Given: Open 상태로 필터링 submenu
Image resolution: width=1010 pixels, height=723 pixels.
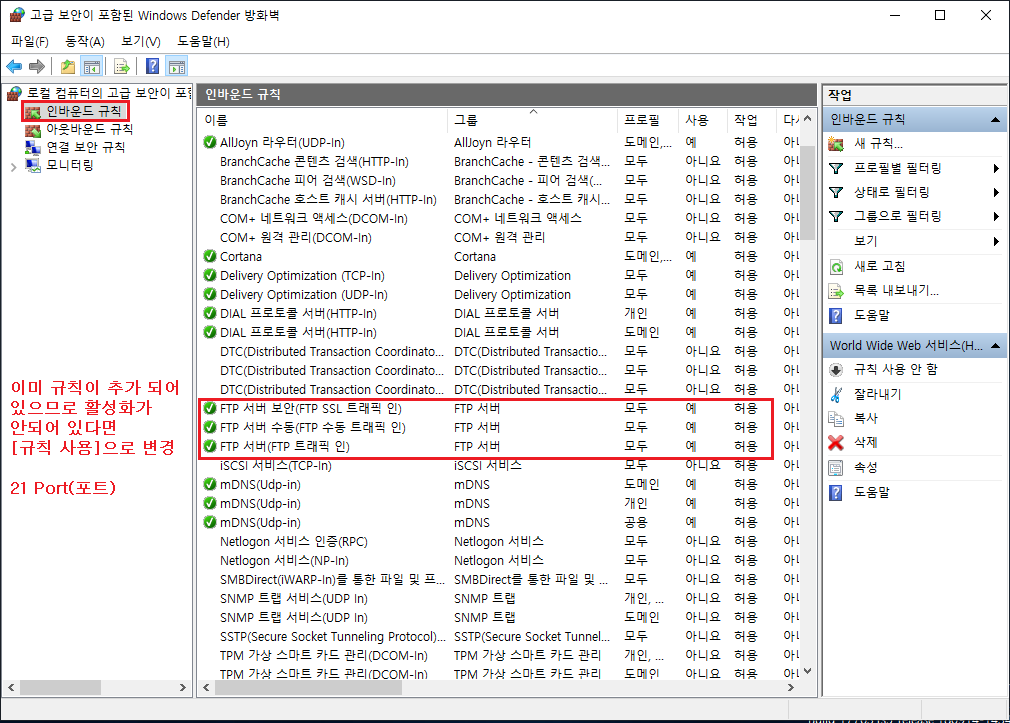Looking at the screenshot, I should (891, 192).
